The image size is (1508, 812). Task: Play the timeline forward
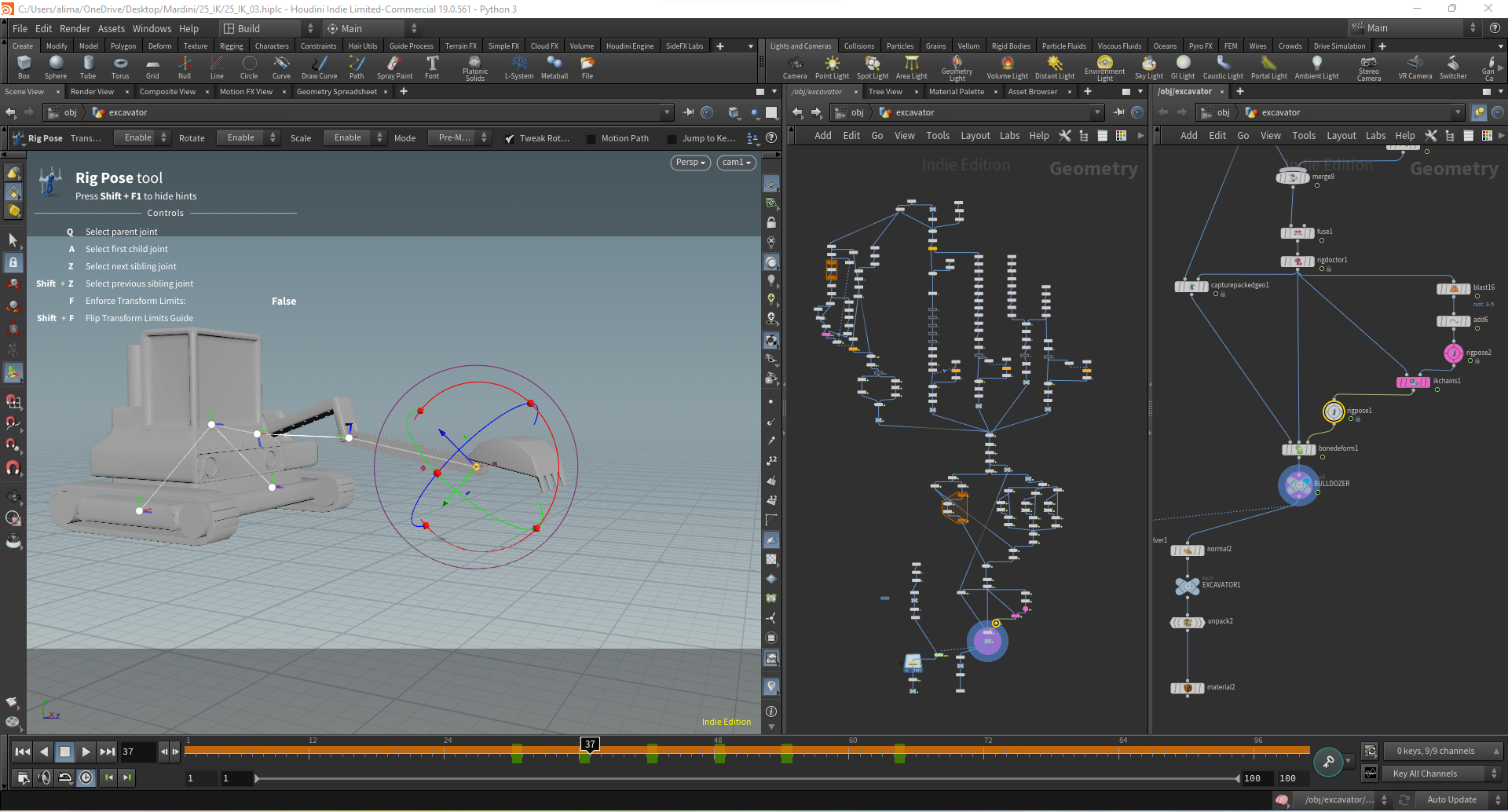pos(86,752)
